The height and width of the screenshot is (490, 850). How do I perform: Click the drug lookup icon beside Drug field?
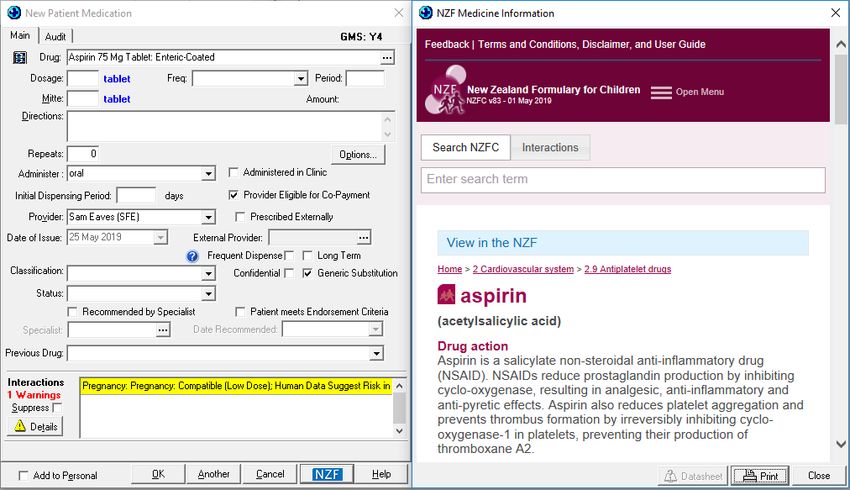20,57
